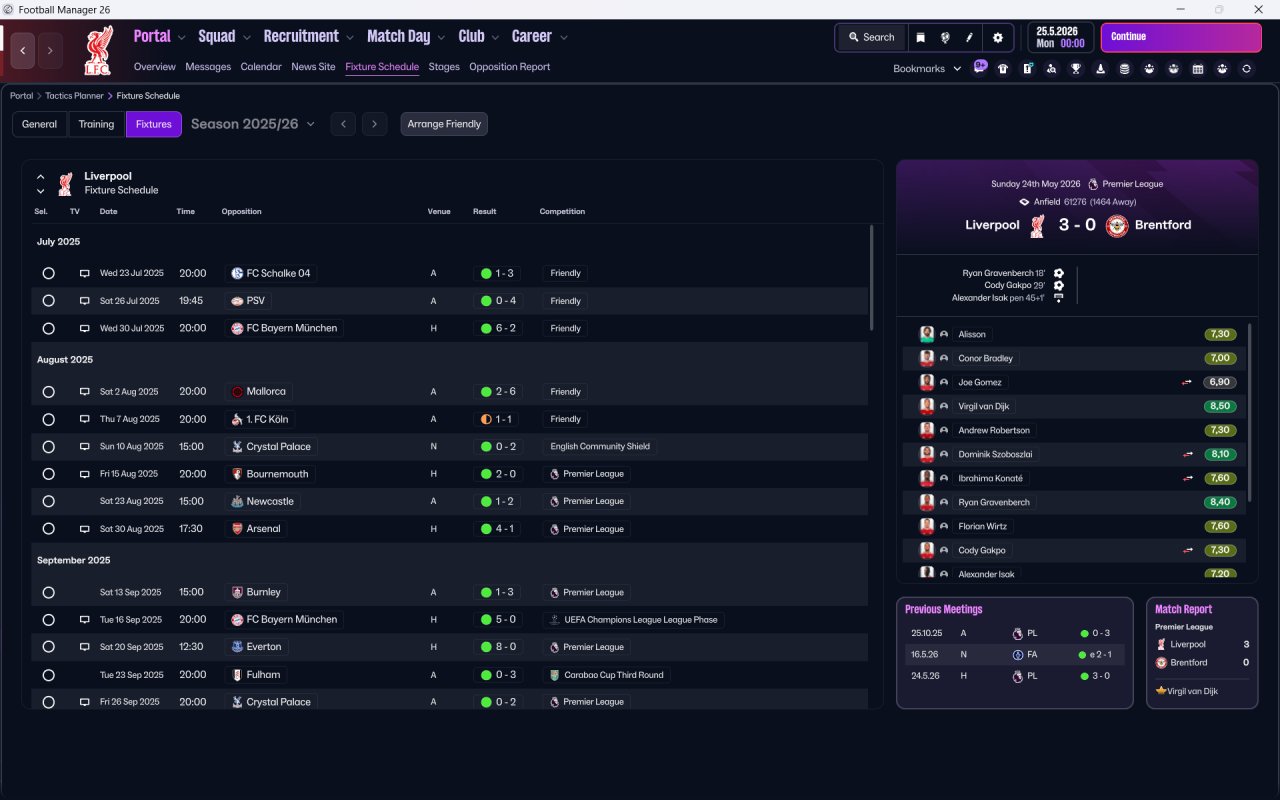The image size is (1280, 800).
Task: Open the Overview sub-tab
Action: [x=155, y=67]
